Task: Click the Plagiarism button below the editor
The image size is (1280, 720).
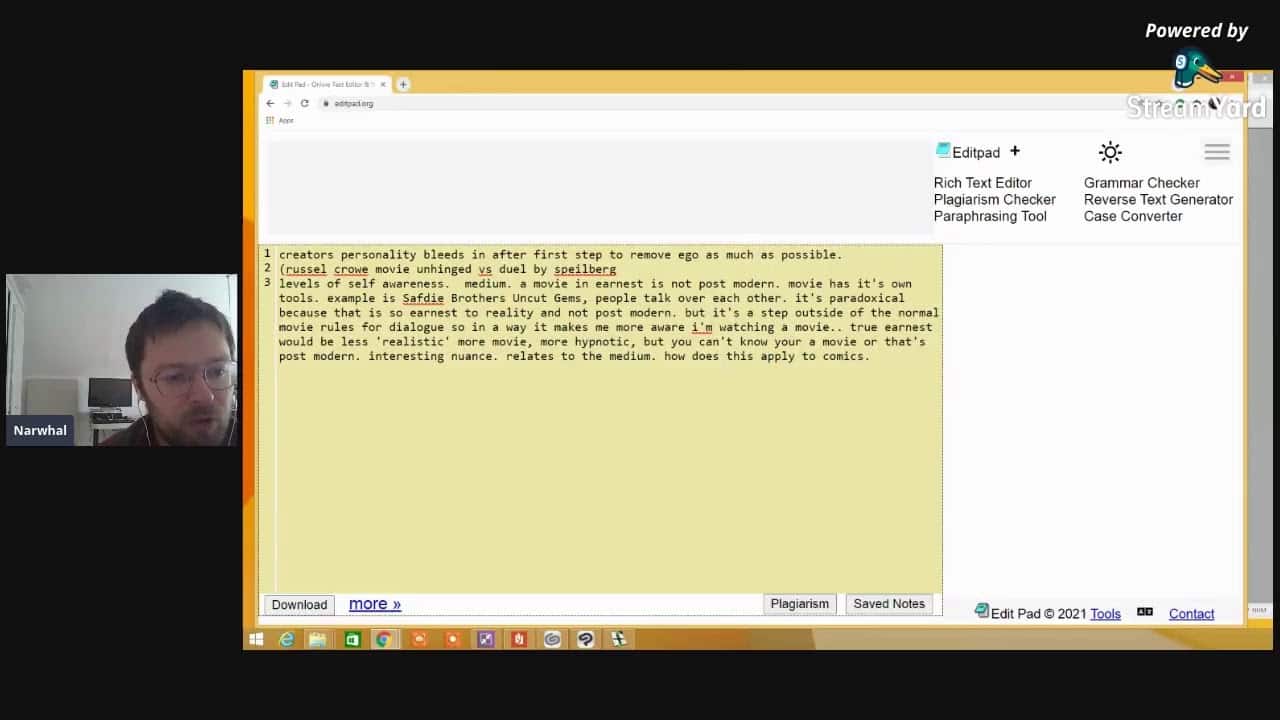Action: pyautogui.click(x=799, y=604)
